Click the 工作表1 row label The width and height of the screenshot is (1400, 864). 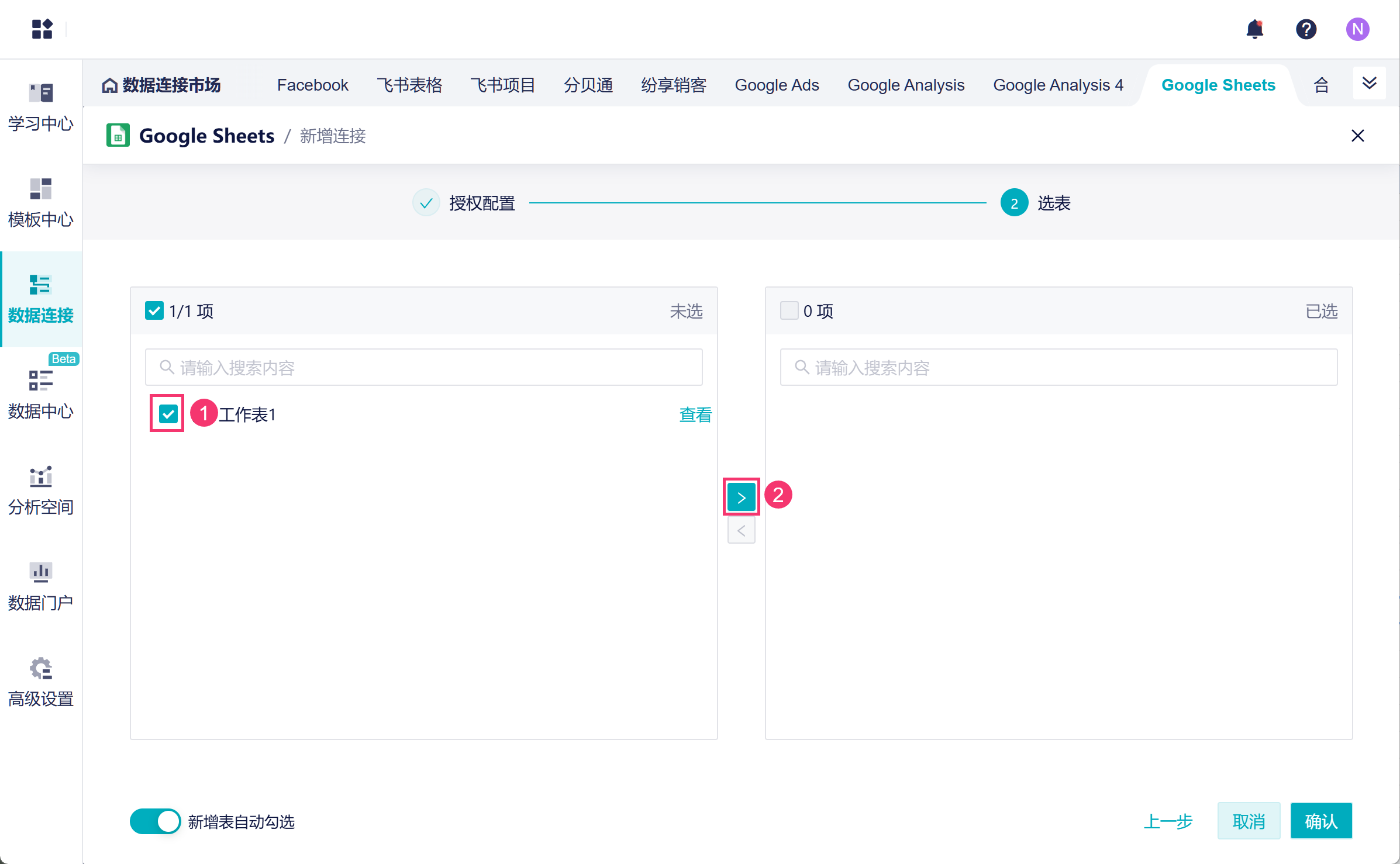[247, 414]
